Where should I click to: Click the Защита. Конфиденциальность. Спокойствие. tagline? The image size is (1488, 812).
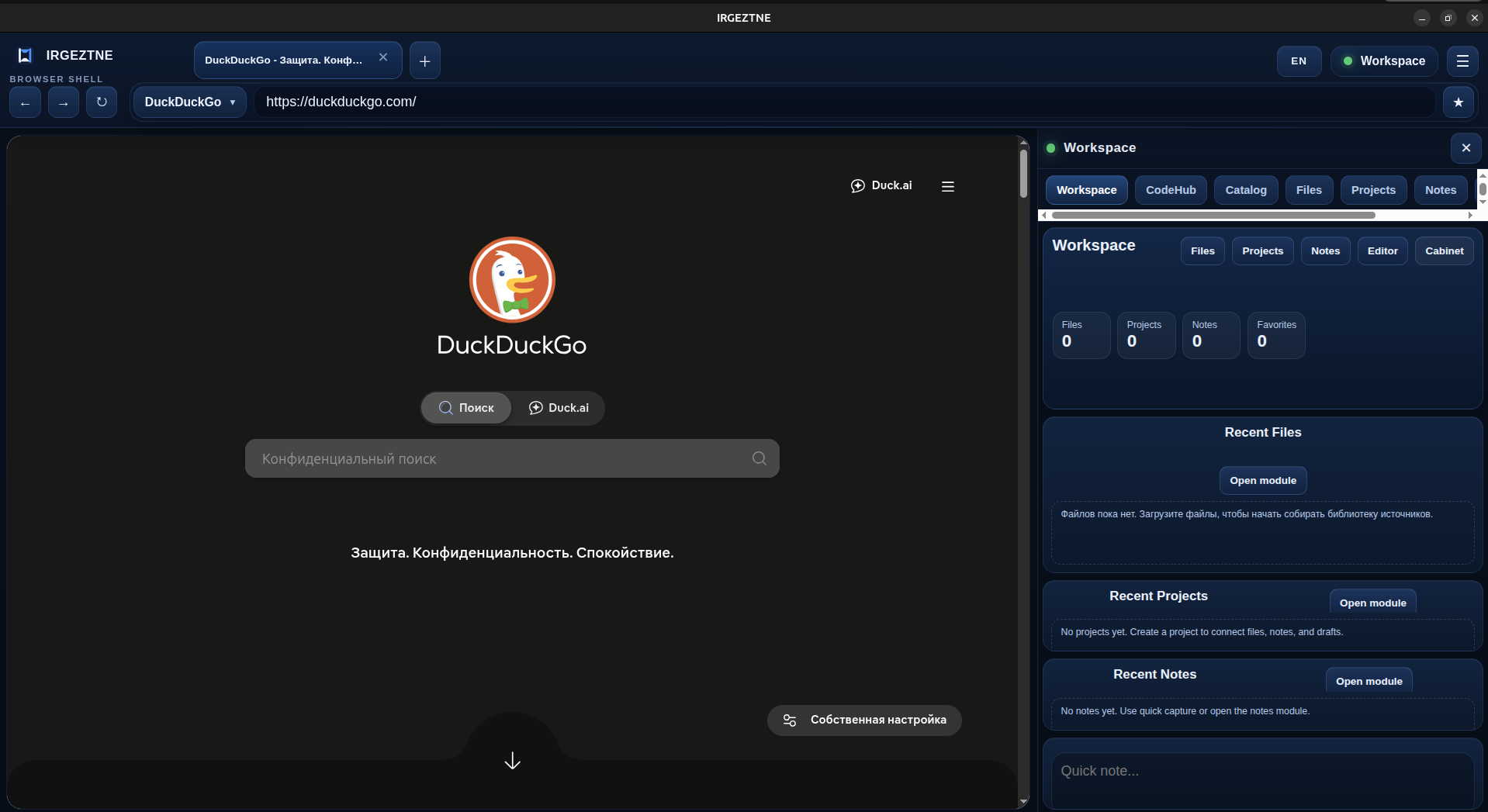[x=512, y=553]
